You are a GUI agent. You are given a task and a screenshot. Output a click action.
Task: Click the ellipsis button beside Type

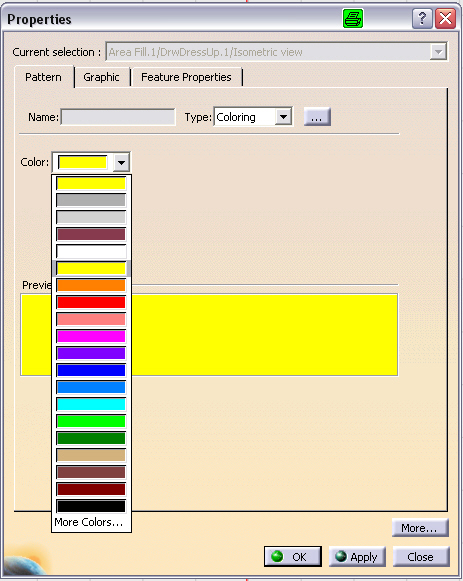point(317,117)
